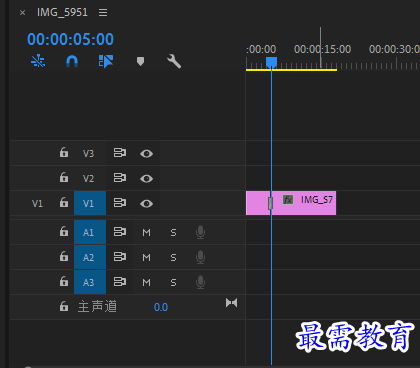The height and width of the screenshot is (368, 420).
Task: Open Timeline display settings wrench
Action: pyautogui.click(x=174, y=61)
